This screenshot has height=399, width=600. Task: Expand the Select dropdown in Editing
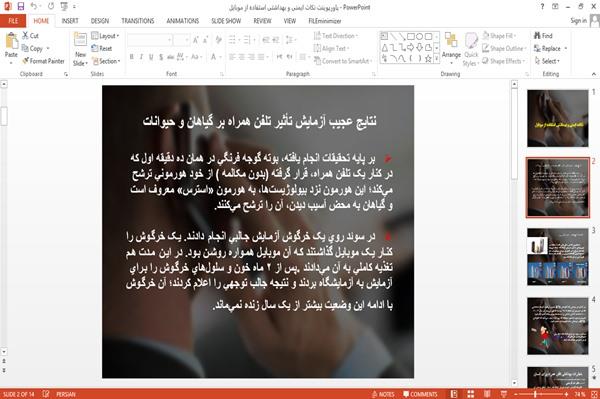tap(547, 61)
